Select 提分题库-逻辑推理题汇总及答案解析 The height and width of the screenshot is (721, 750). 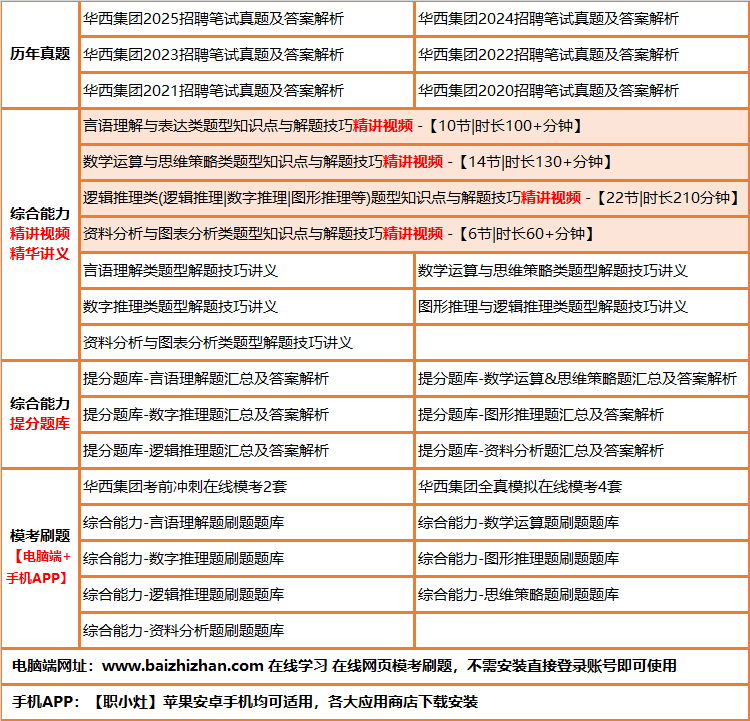(247, 451)
